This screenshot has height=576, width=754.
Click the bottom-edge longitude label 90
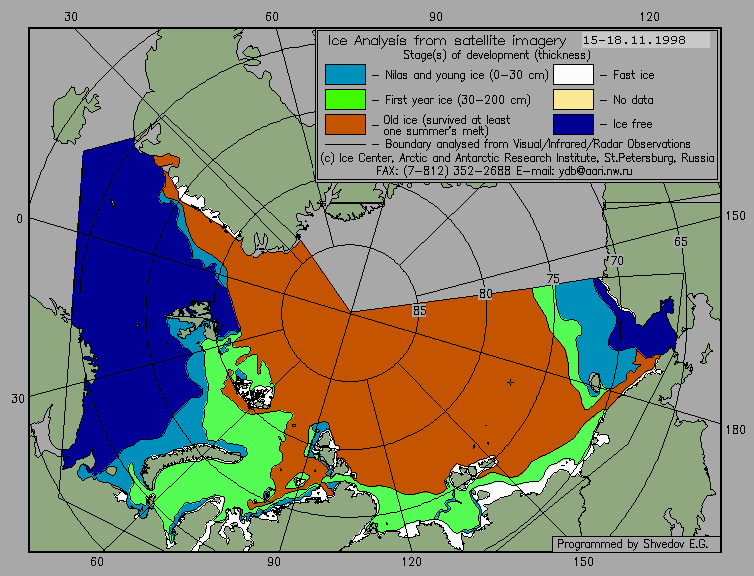(x=274, y=562)
